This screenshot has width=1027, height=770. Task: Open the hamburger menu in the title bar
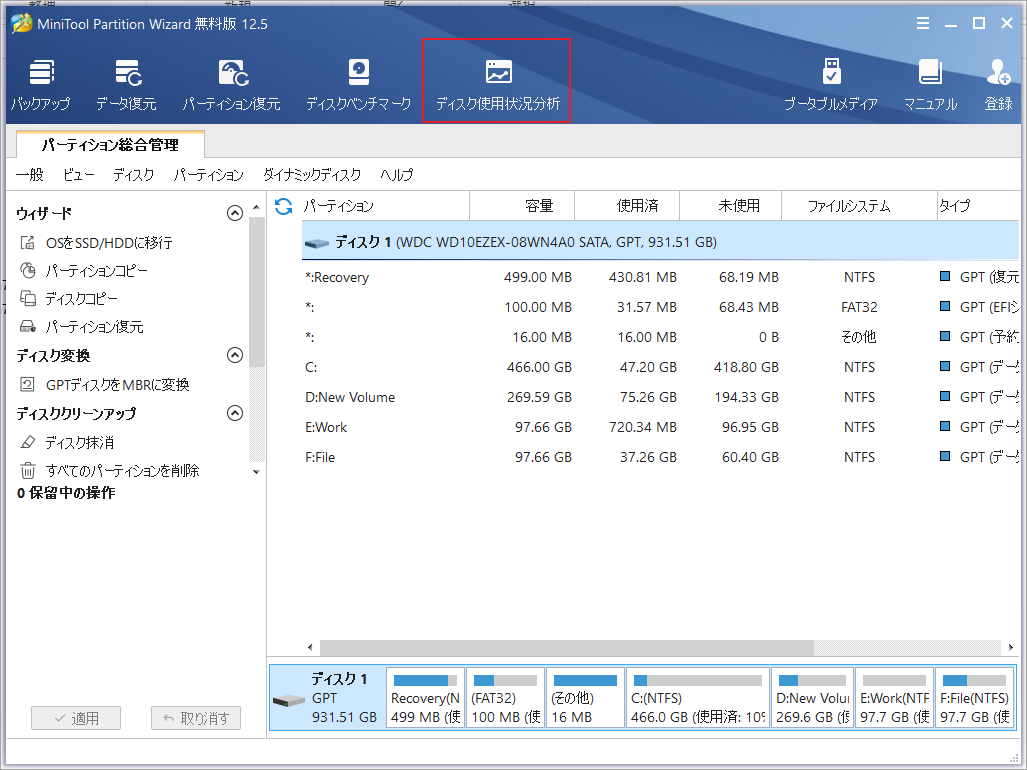click(922, 22)
